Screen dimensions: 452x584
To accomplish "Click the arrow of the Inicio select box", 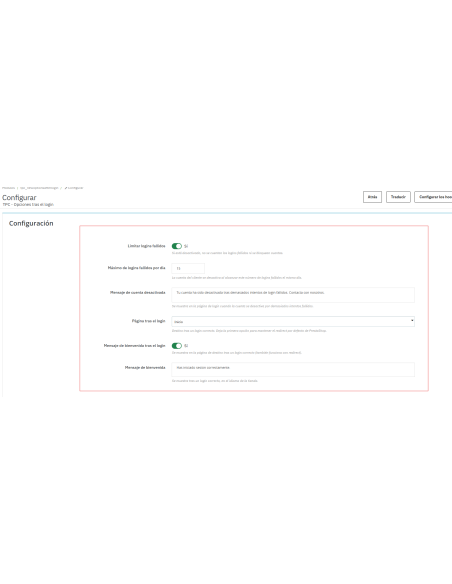I will point(412,320).
